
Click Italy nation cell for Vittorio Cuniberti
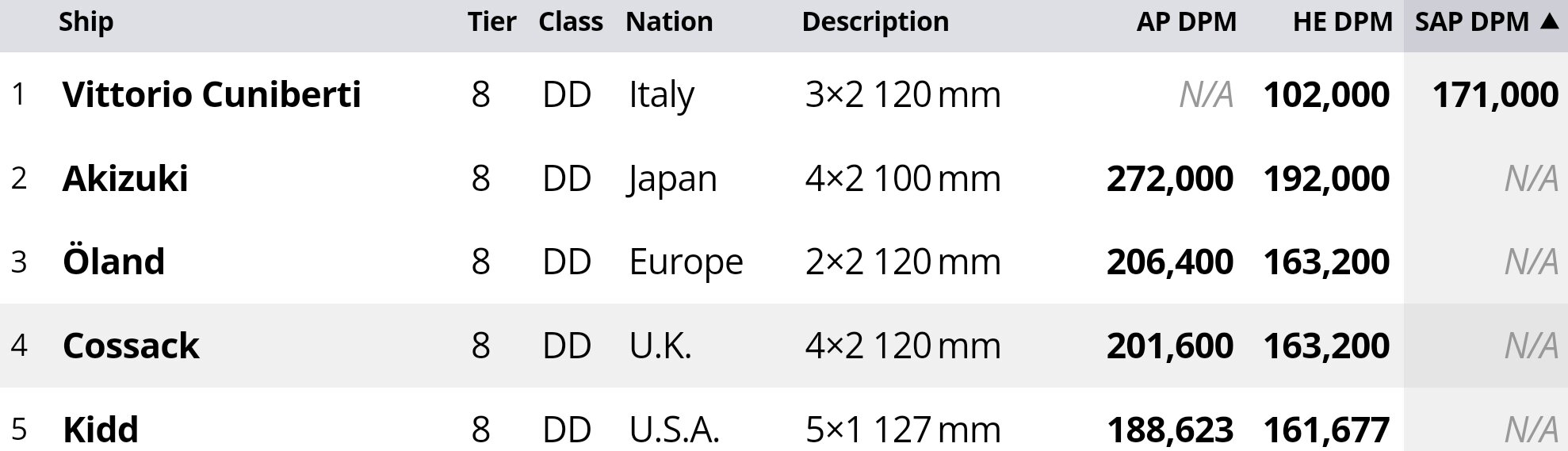coord(661,95)
